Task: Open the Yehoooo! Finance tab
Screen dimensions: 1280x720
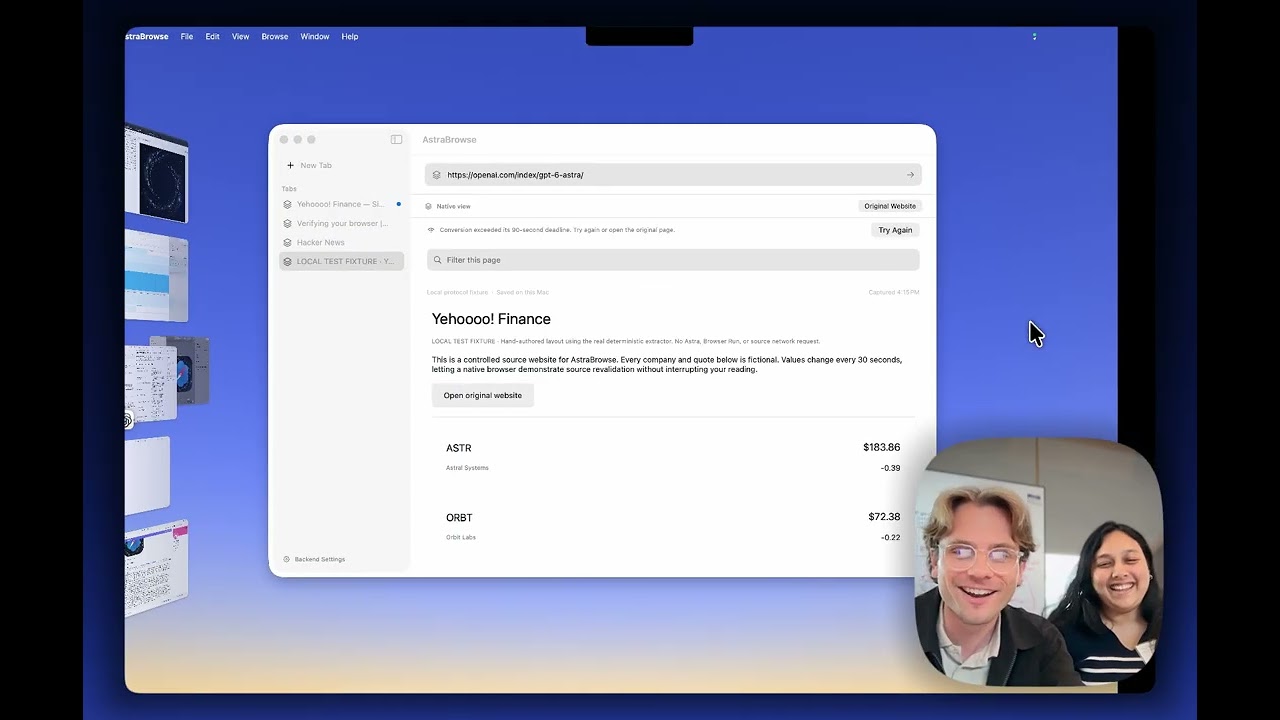Action: 342,204
